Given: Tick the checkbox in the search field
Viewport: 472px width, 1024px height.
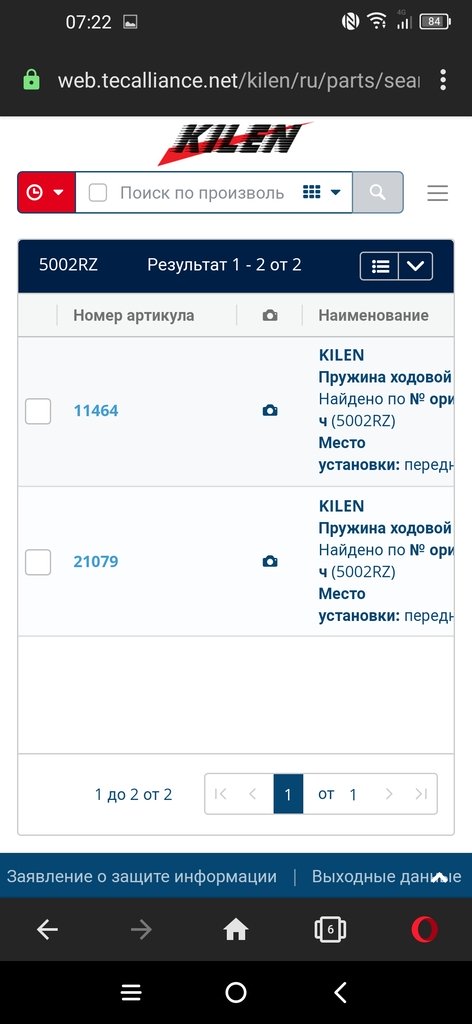Looking at the screenshot, I should pos(98,193).
